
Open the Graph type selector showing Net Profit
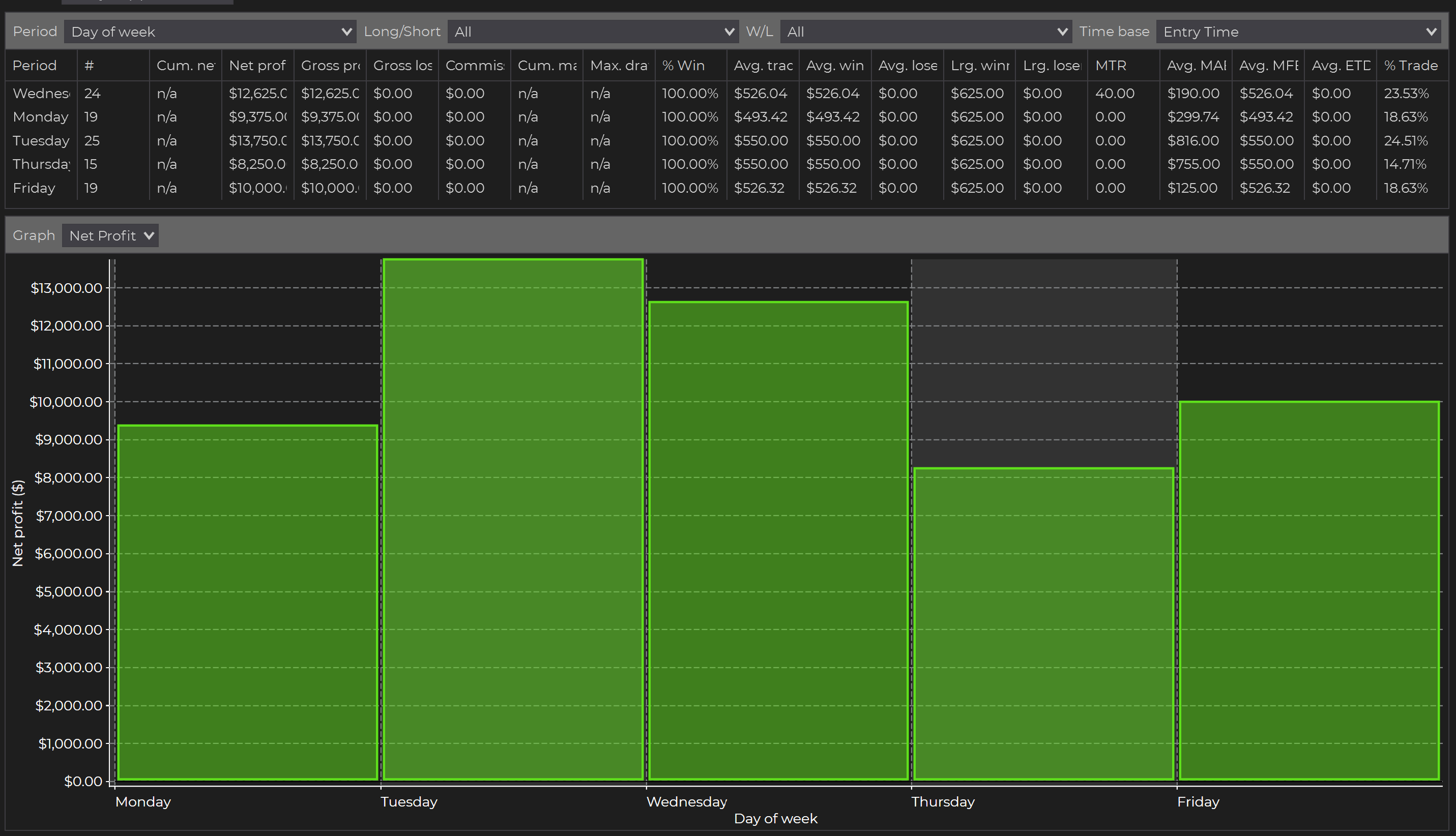[109, 235]
